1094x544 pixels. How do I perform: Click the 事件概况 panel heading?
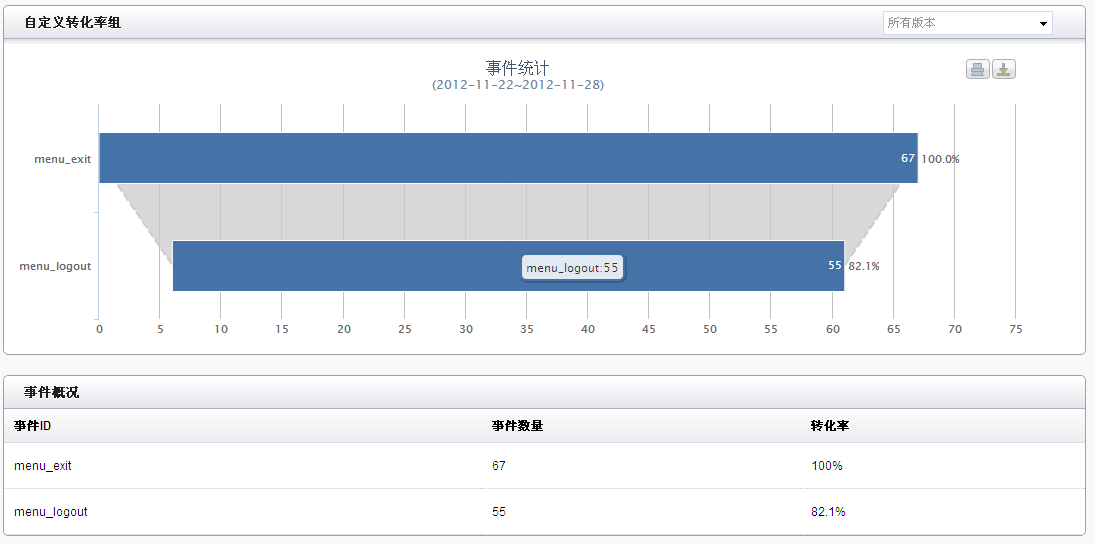tap(52, 393)
